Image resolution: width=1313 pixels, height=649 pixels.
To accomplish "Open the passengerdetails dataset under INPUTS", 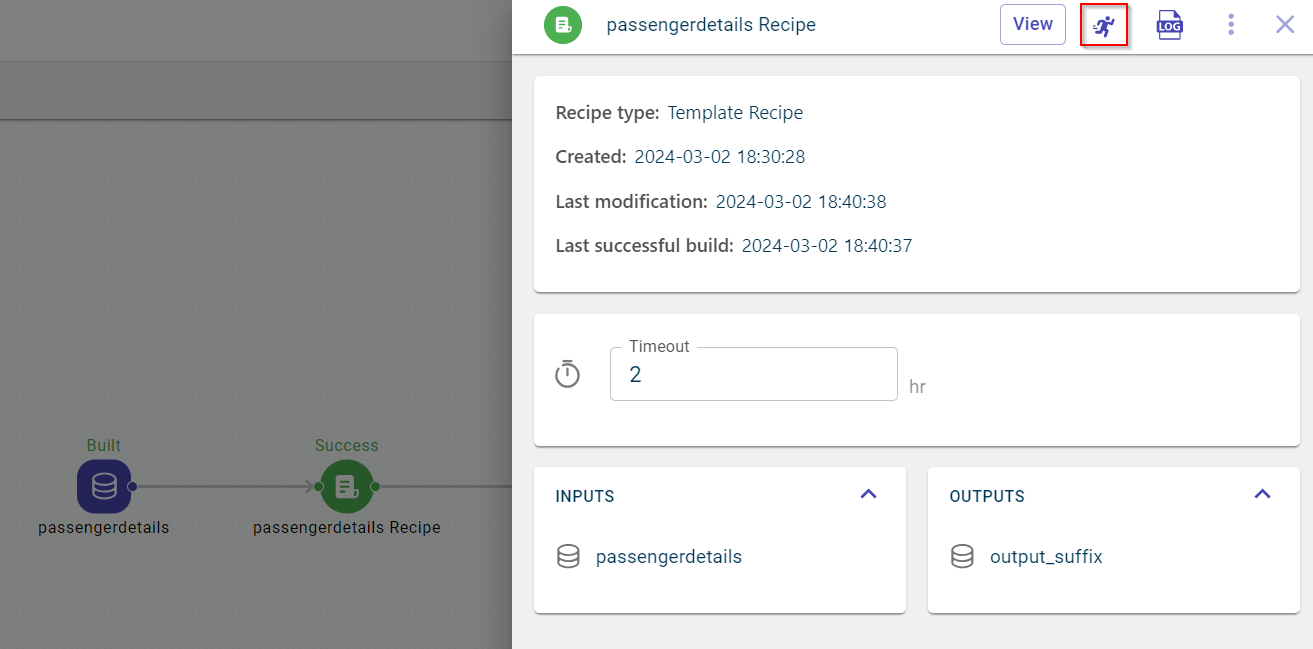I will pyautogui.click(x=668, y=557).
